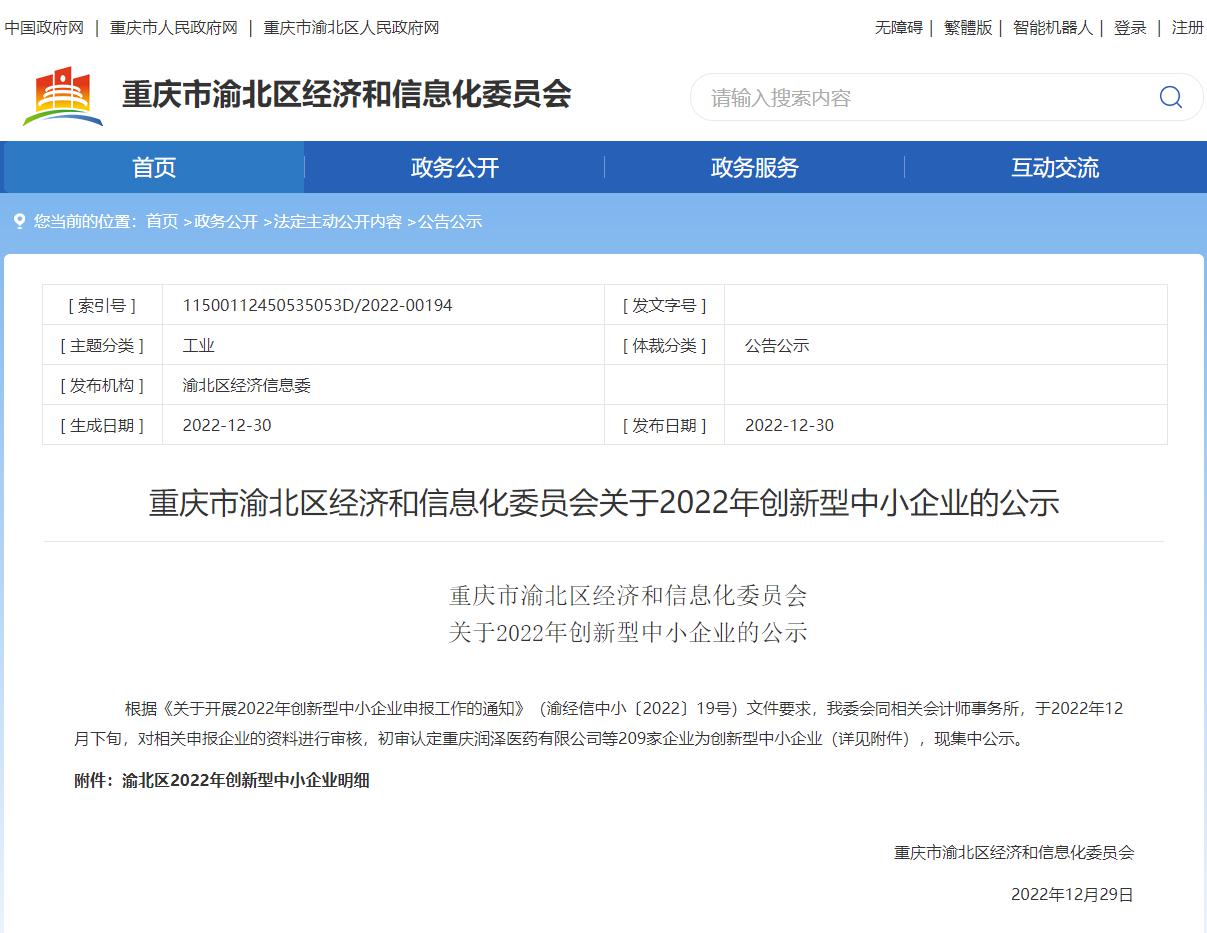Switch to the 首页 tab

[x=154, y=167]
